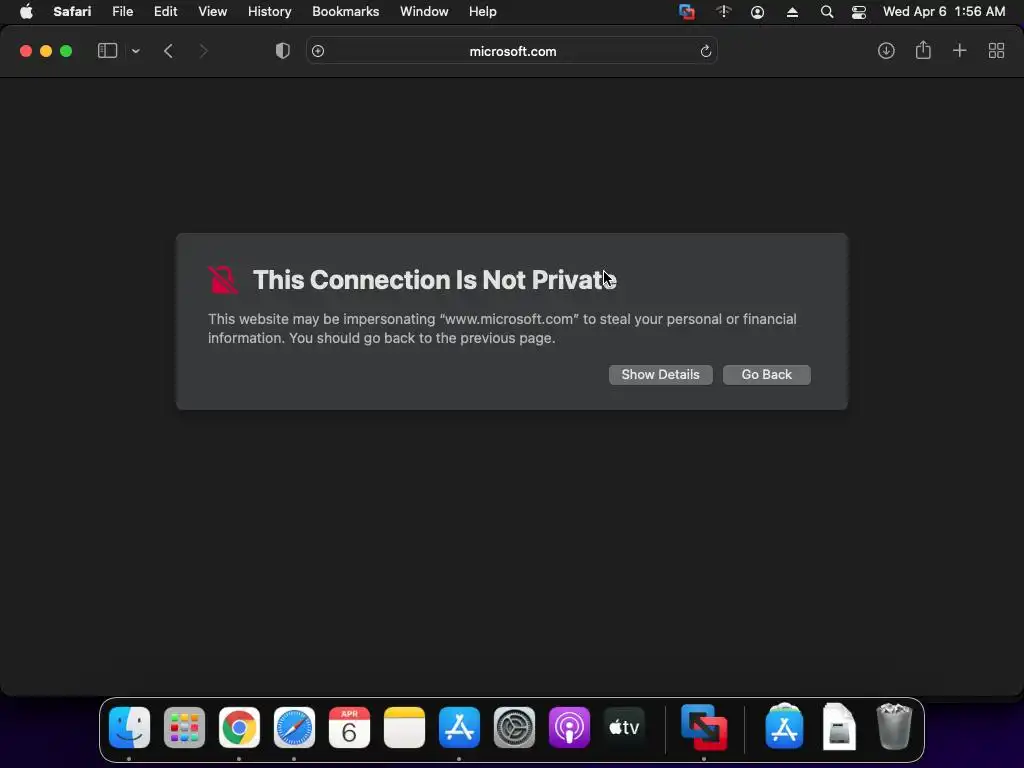
Task: Zoom Safari with the green button
Action: (x=66, y=51)
